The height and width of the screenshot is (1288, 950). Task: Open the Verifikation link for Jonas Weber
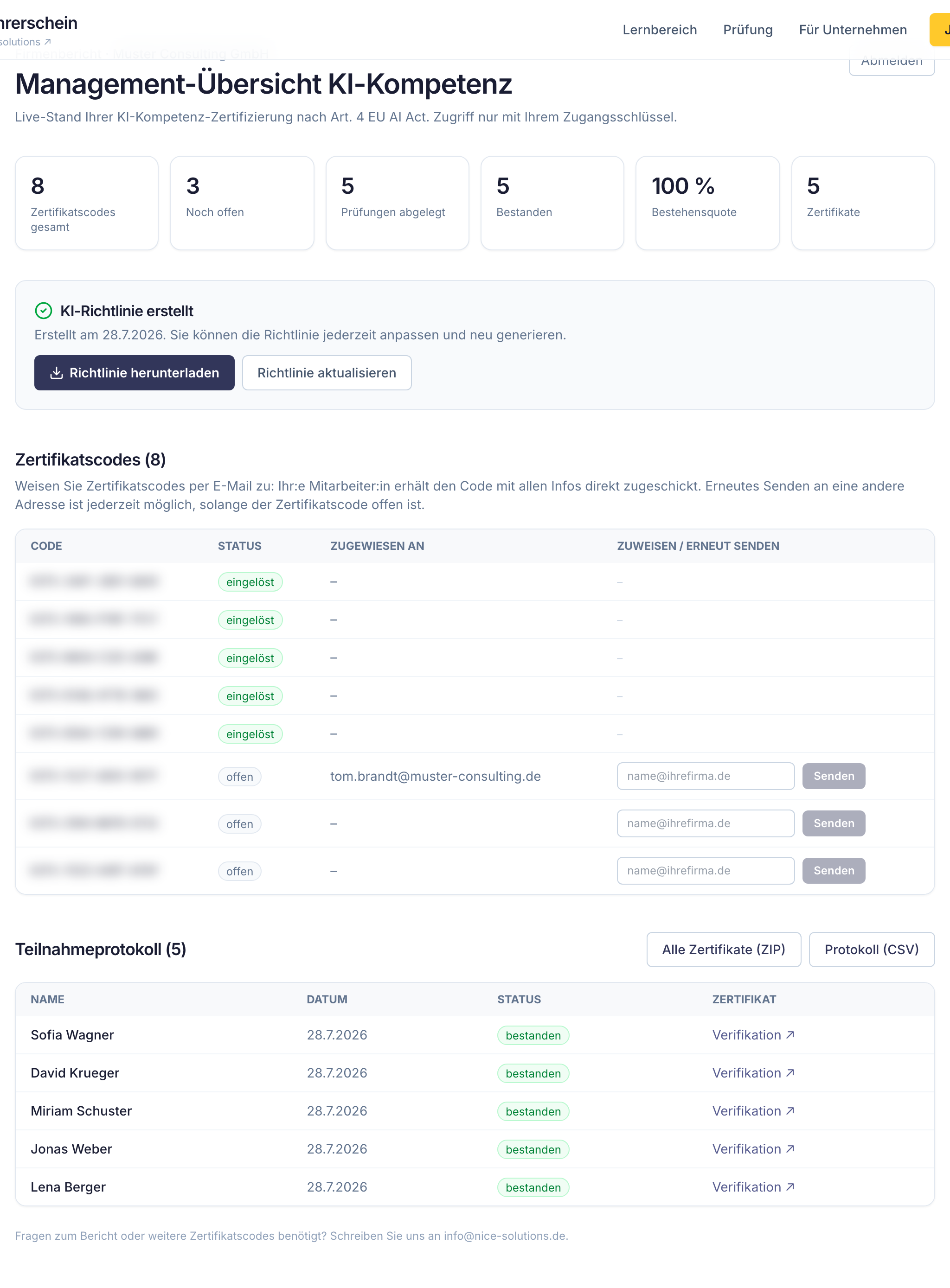tap(753, 1148)
